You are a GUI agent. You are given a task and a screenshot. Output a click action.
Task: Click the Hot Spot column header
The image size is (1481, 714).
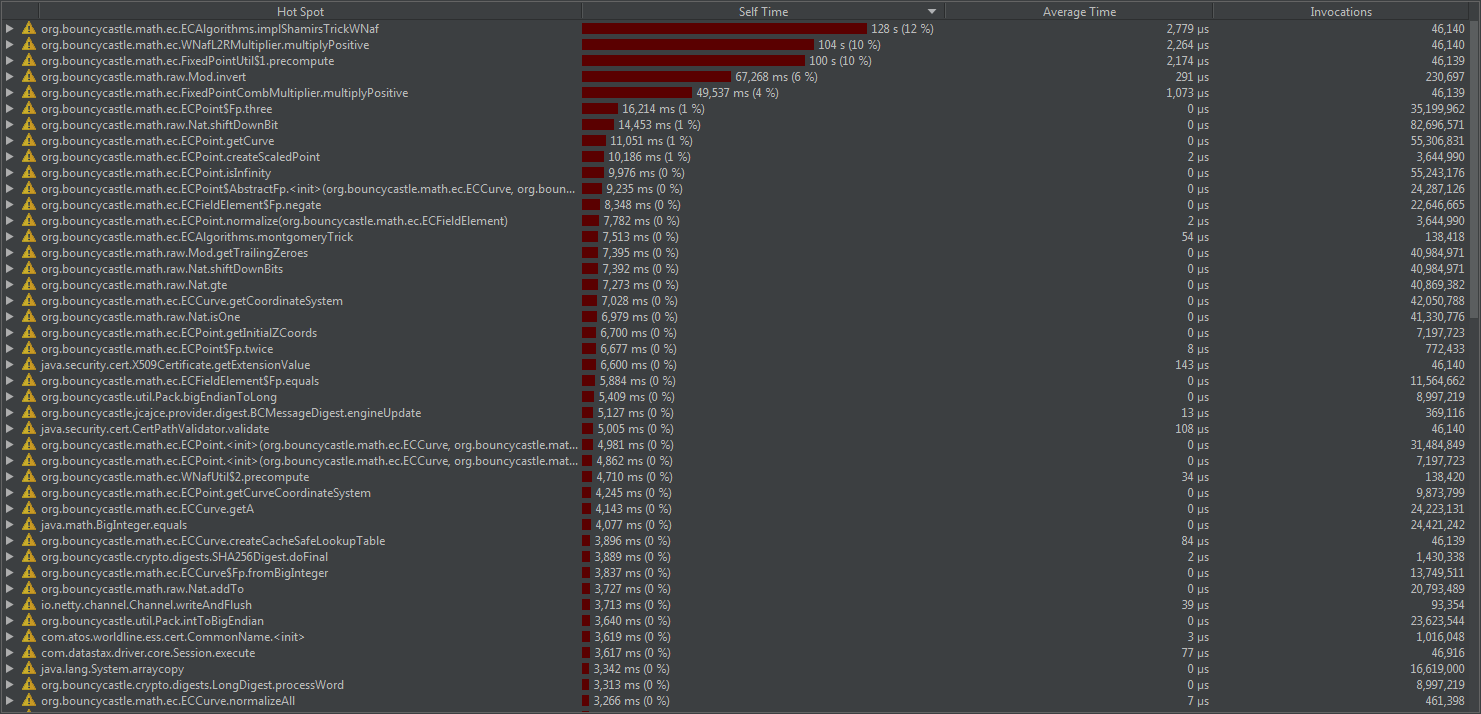pos(300,11)
